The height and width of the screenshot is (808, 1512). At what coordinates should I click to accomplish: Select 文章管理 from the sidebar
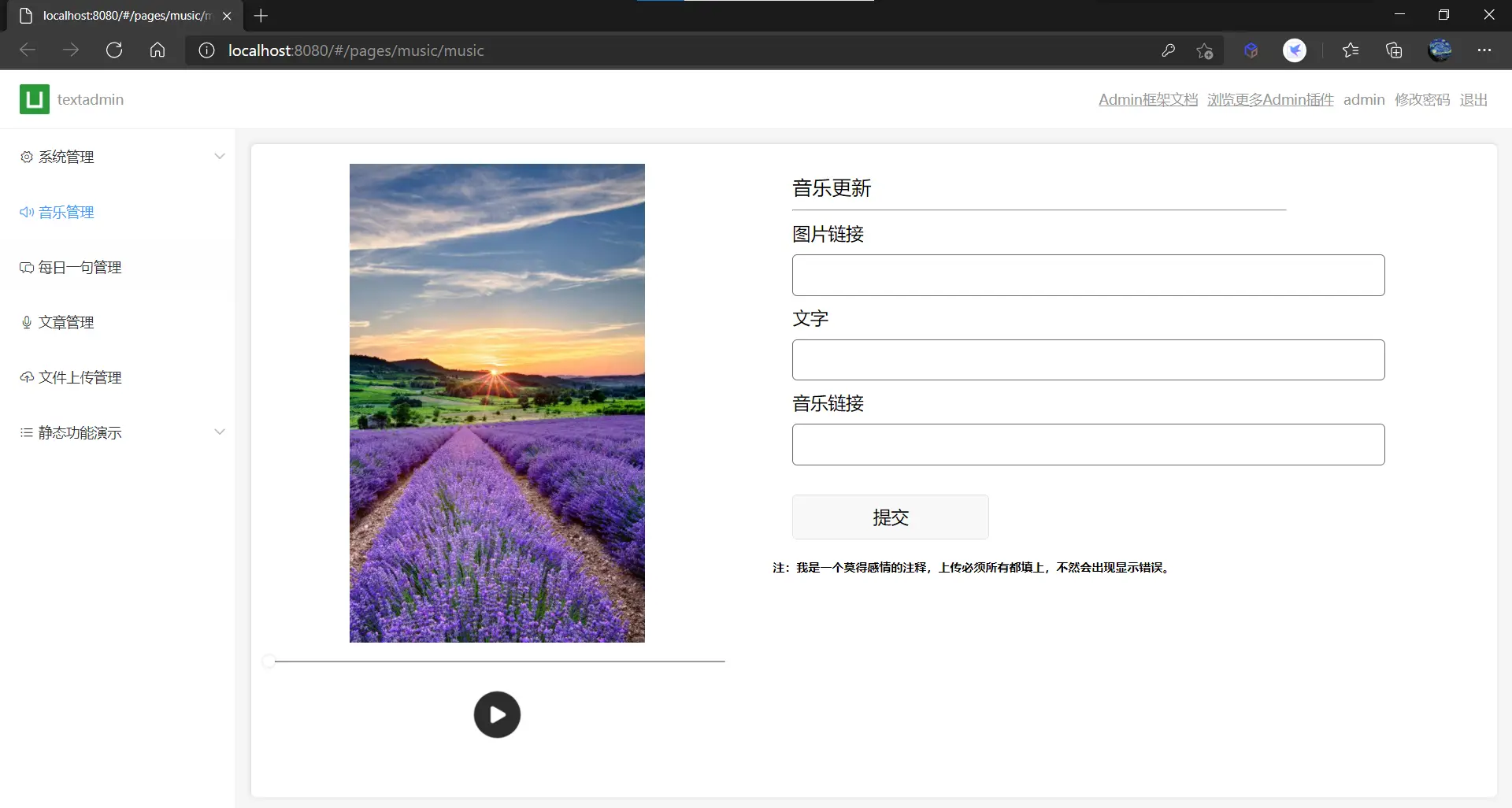66,323
